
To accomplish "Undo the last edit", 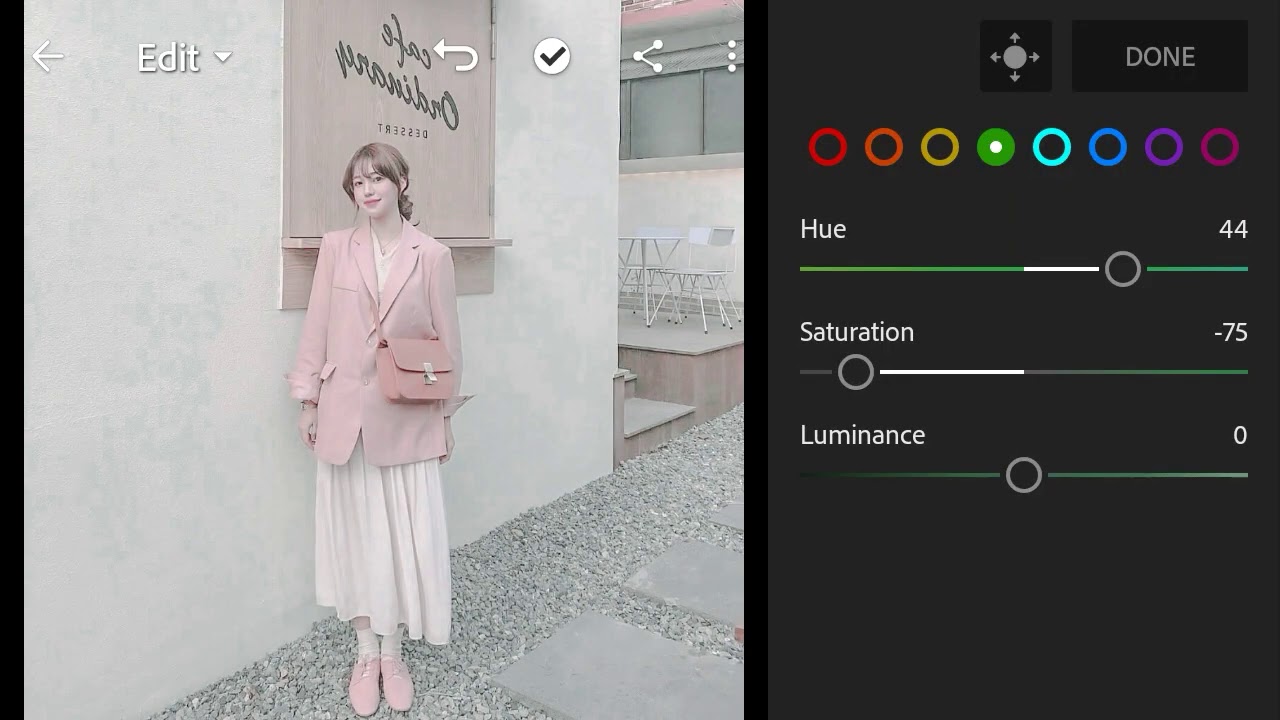I will [456, 57].
